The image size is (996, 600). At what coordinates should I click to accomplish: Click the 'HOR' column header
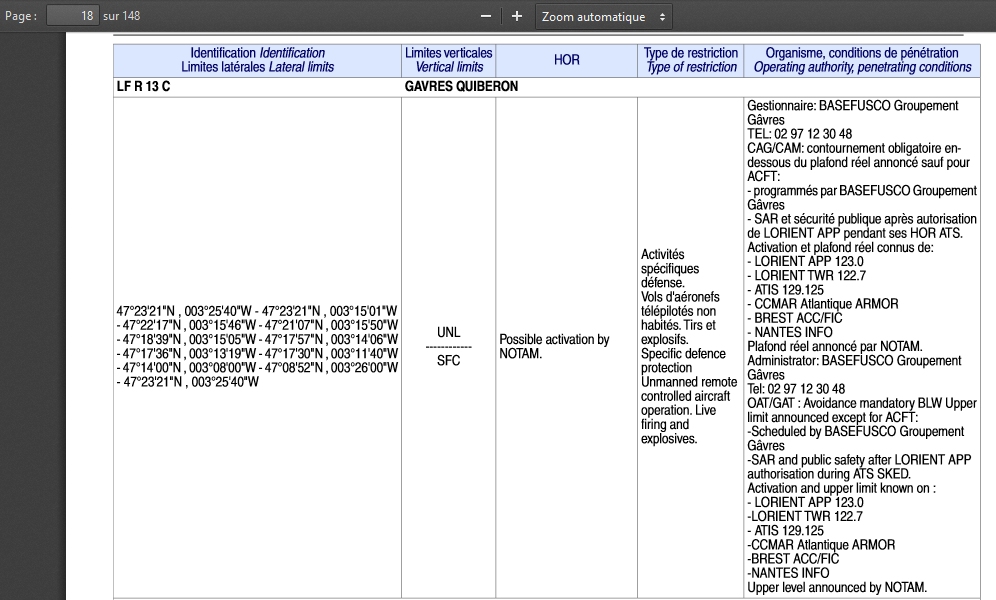(567, 60)
